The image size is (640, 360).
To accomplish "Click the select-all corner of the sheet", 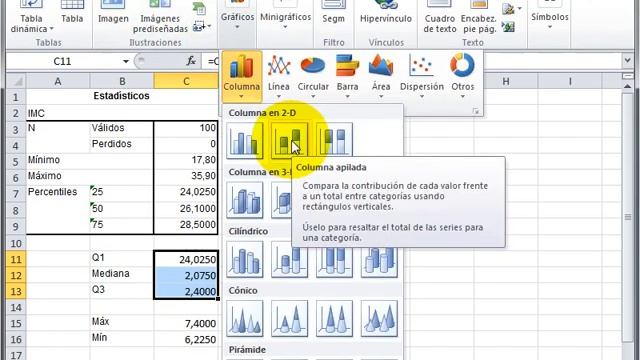I will point(16,81).
